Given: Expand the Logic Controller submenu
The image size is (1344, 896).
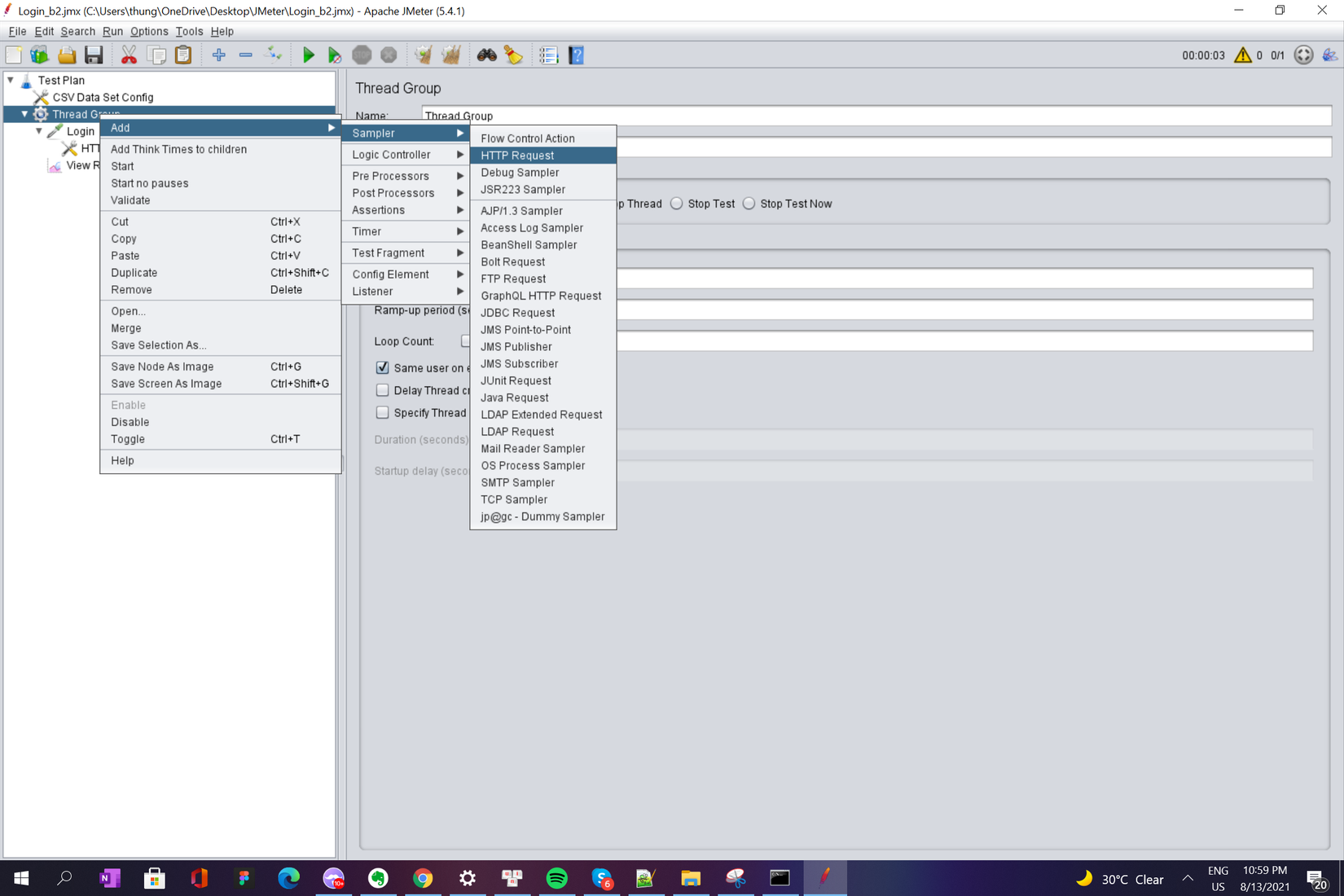Looking at the screenshot, I should coord(407,155).
